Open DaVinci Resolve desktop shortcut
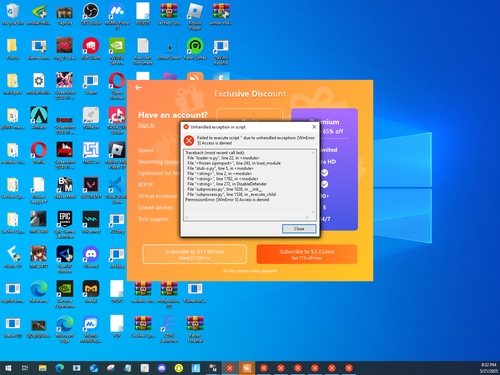Viewport: 500px width, 375px height. click(x=221, y=51)
